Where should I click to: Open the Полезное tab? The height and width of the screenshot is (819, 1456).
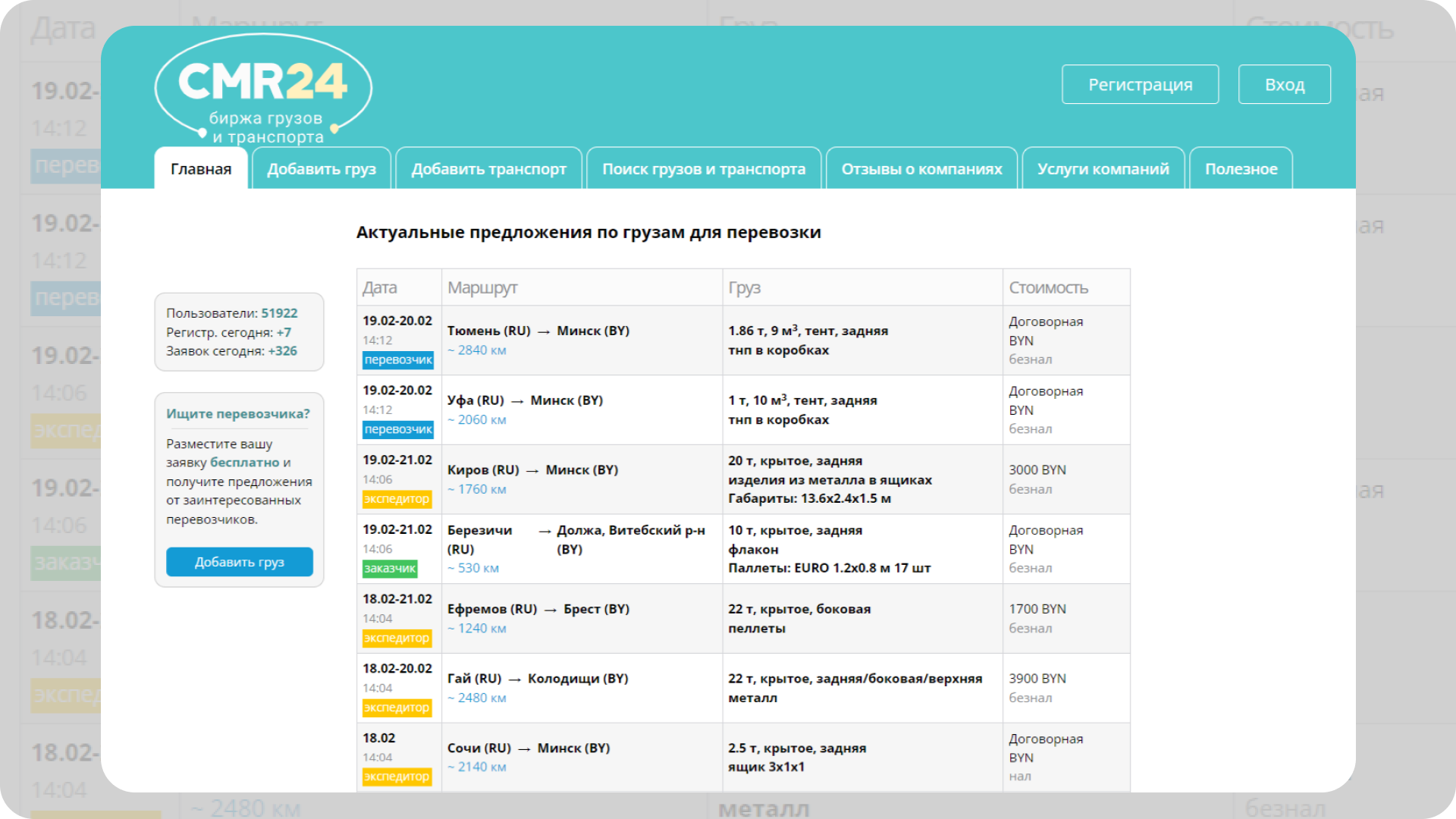(1241, 168)
